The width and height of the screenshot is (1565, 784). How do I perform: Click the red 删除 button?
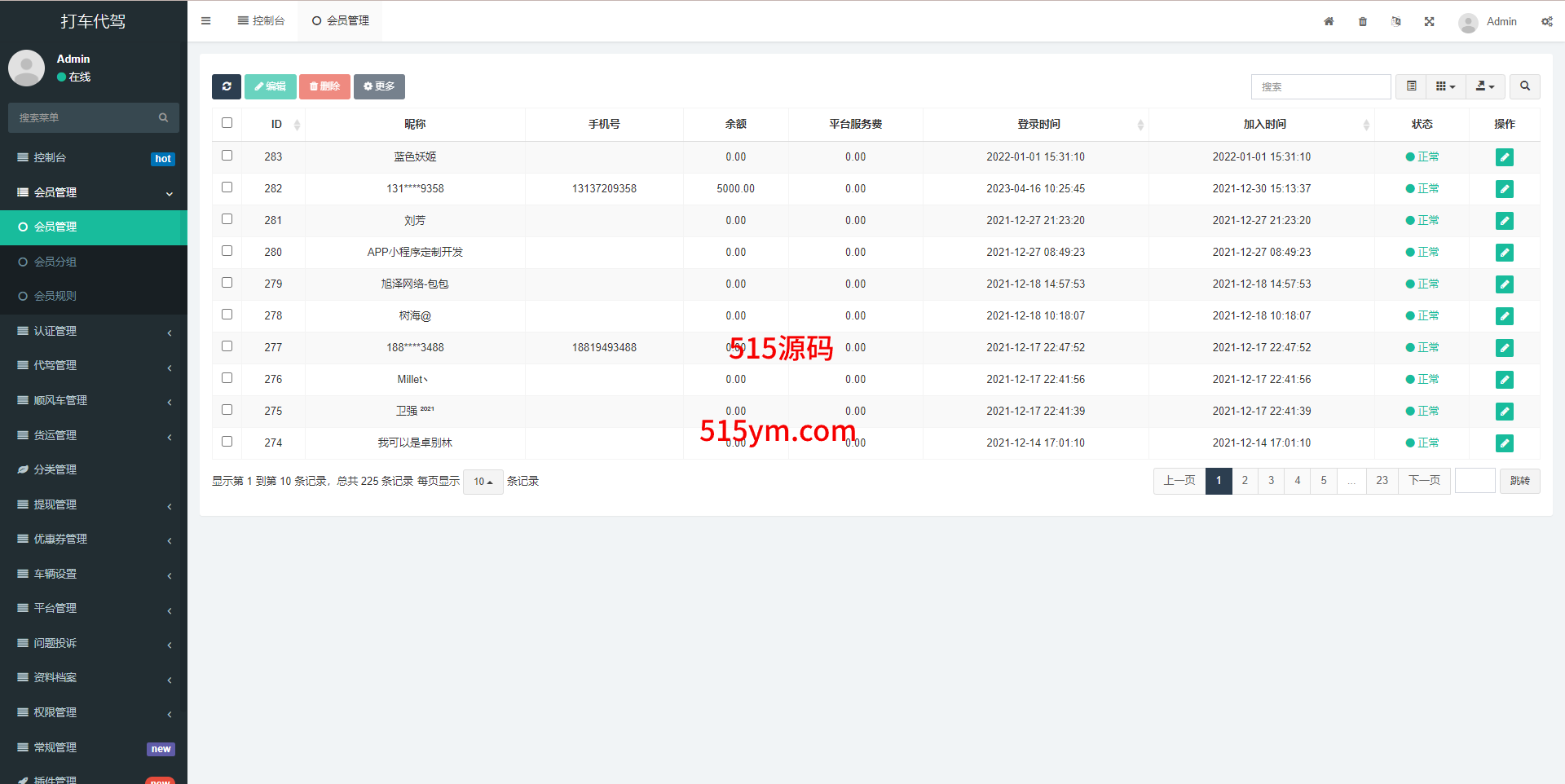[x=324, y=86]
